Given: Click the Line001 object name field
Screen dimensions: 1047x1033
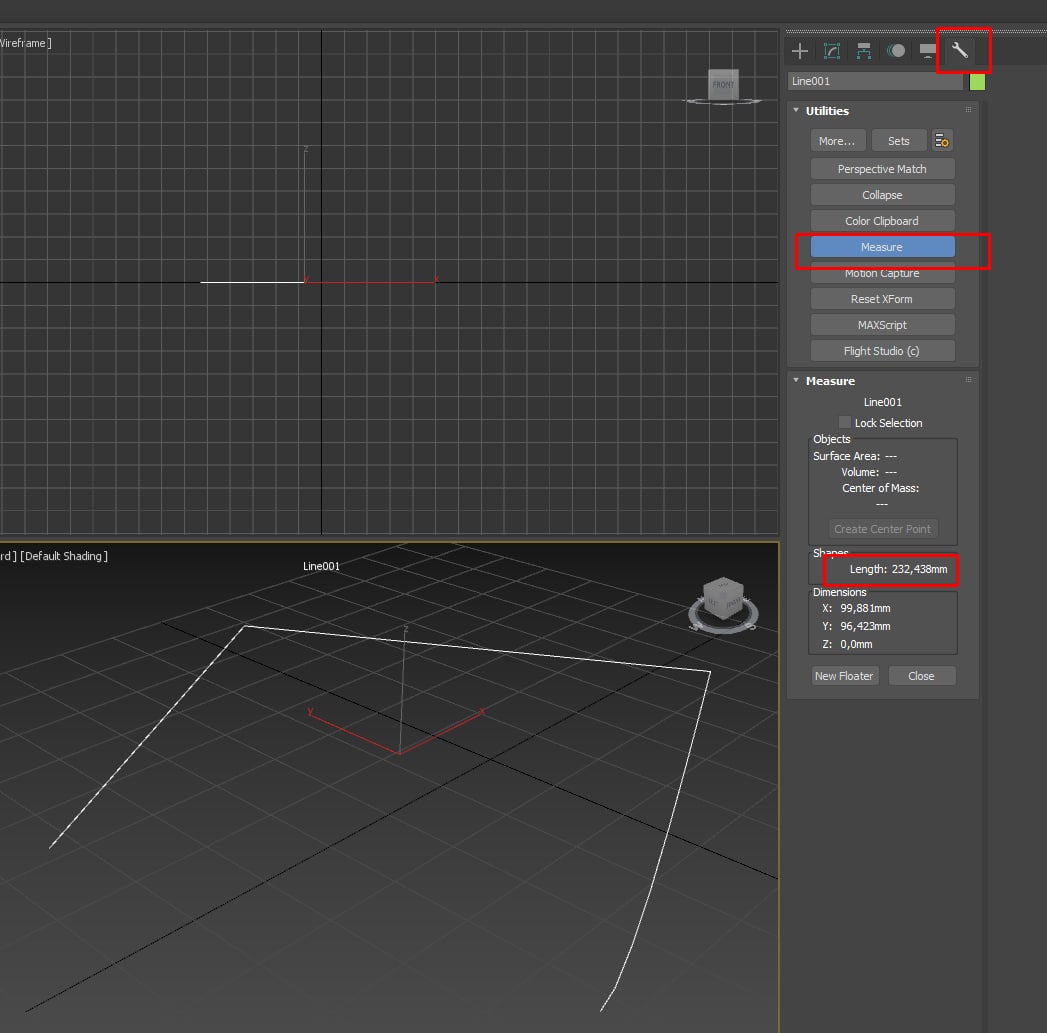Looking at the screenshot, I should pos(875,81).
